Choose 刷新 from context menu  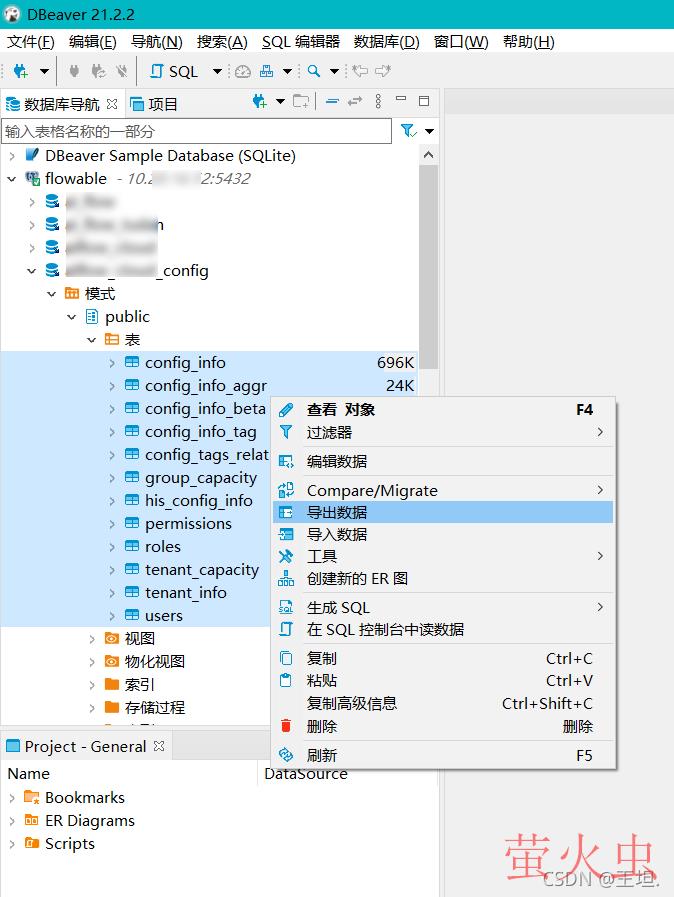[x=443, y=756]
